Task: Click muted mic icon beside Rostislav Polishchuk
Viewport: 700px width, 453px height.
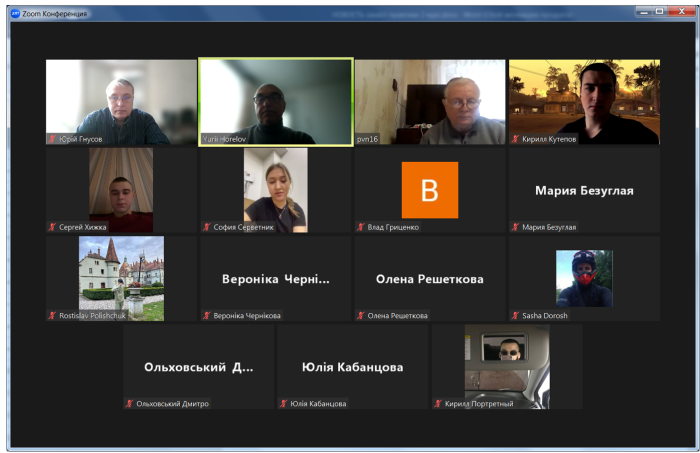Action: [x=53, y=315]
